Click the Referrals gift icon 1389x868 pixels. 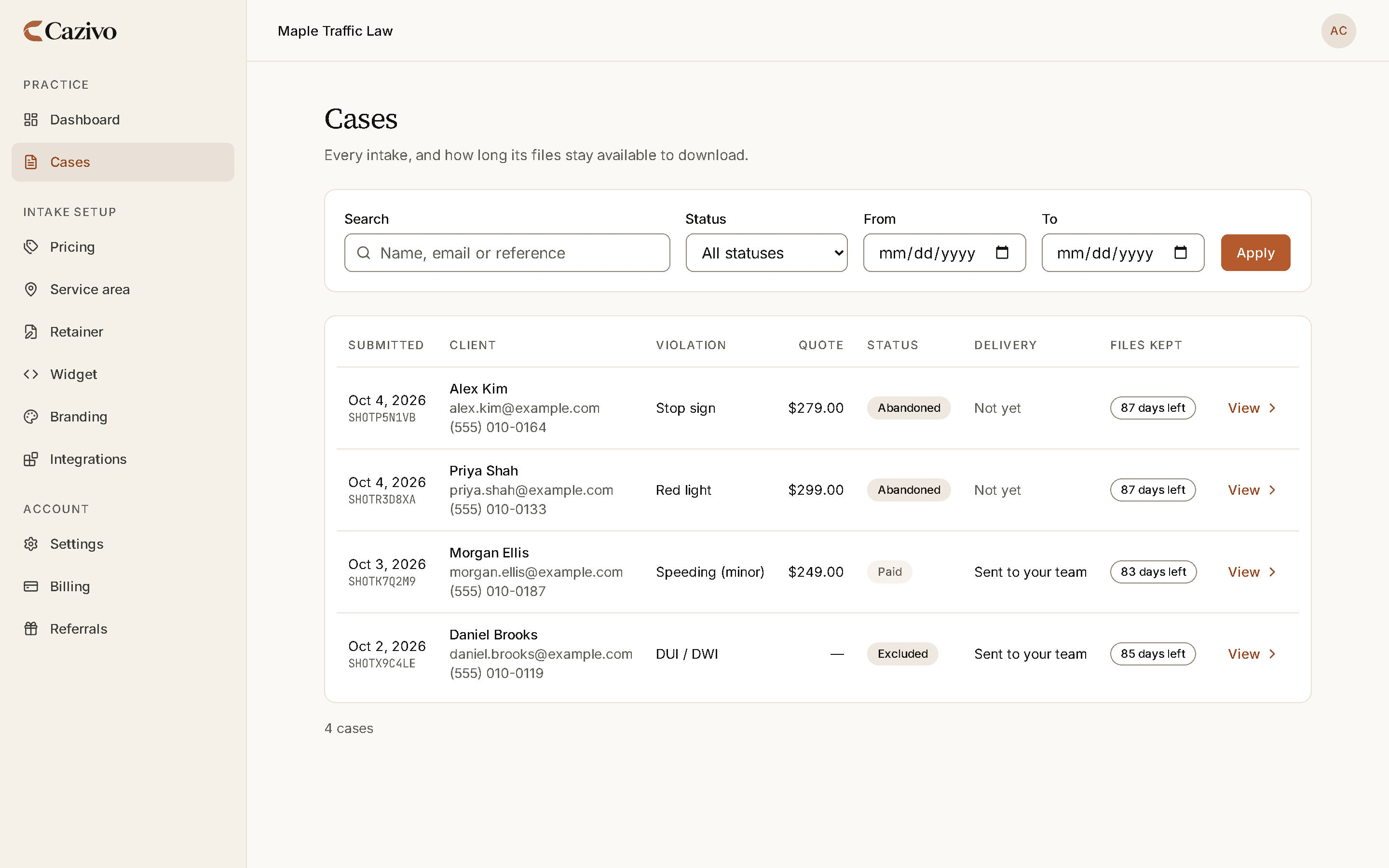[x=31, y=629]
